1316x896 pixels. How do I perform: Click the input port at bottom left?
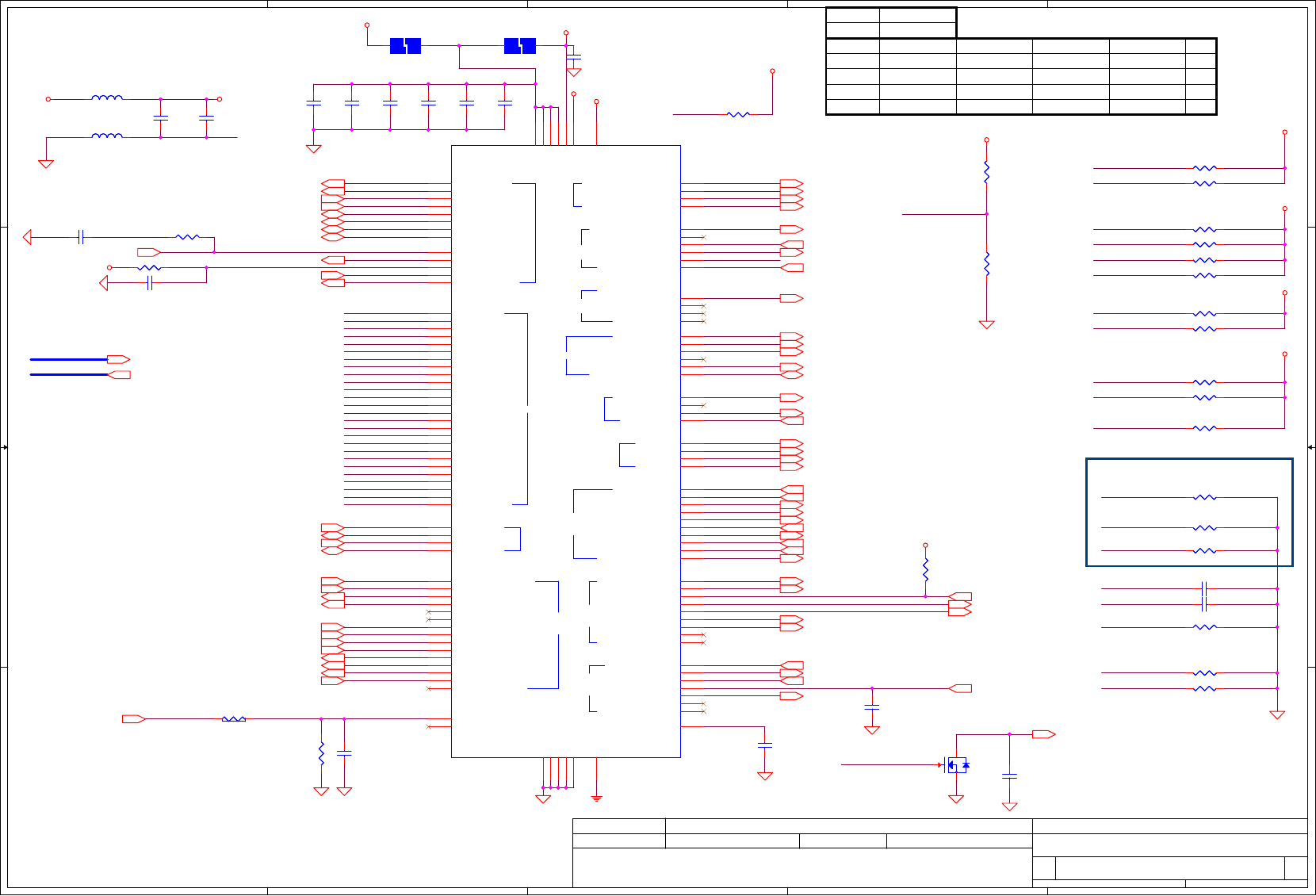point(133,719)
